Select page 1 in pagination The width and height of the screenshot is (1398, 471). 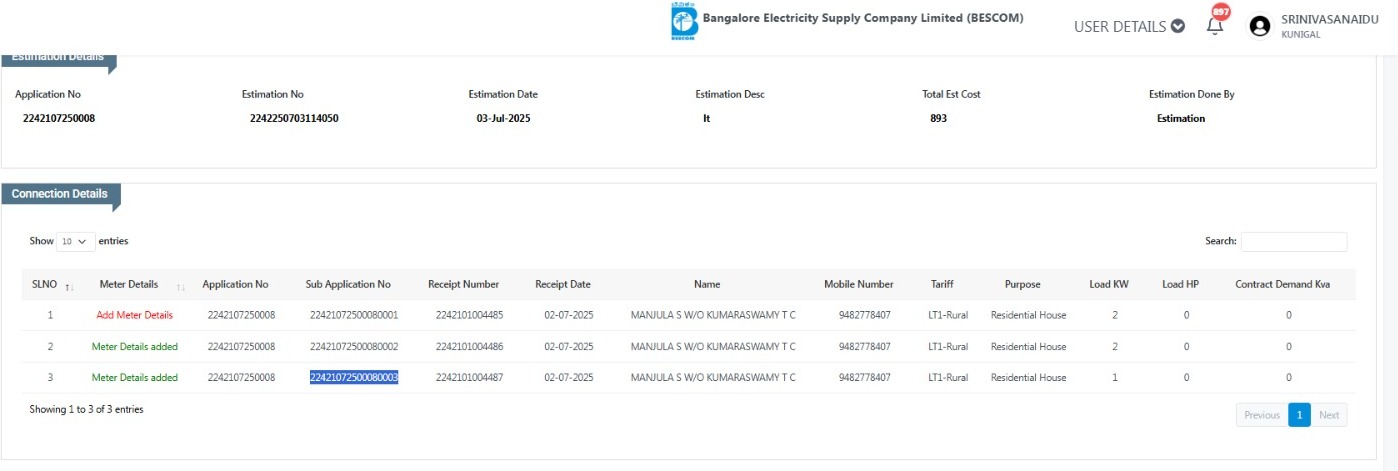(1299, 415)
